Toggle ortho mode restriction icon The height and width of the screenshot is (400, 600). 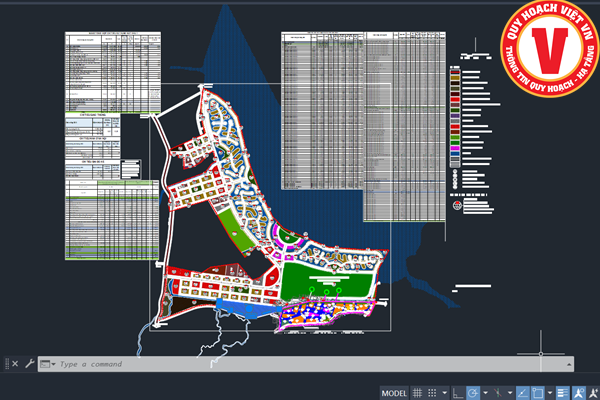(x=457, y=392)
